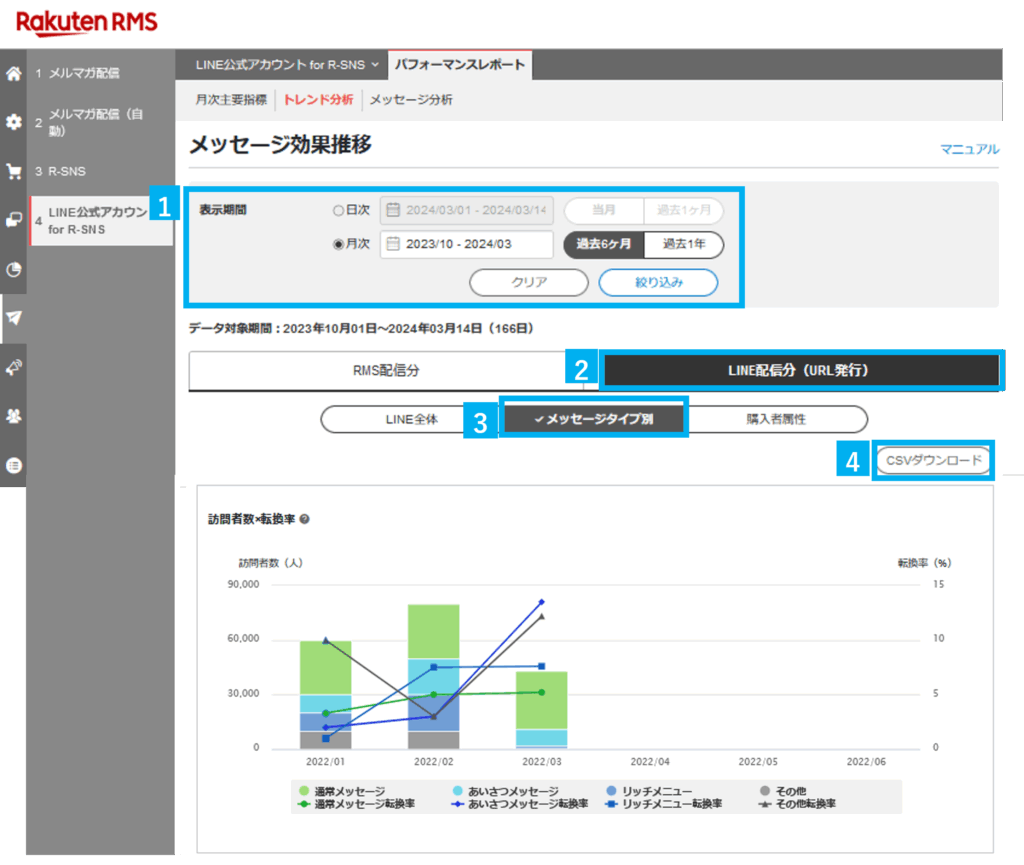Expand LINE公式アカウント for R-SNS dropdown
Screen dimensions: 1024x865
[x=281, y=65]
